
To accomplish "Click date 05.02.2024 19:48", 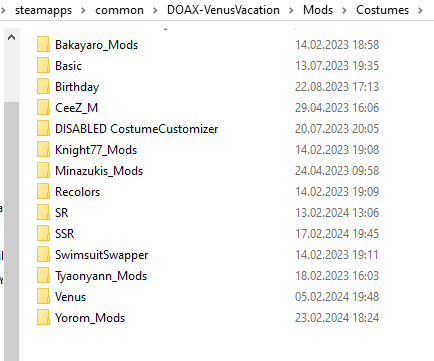I will click(x=337, y=297).
